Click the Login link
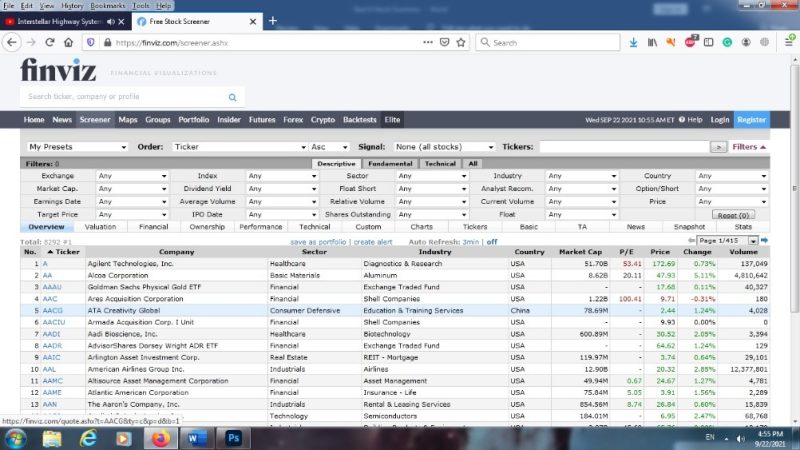Viewport: 800px width, 450px height. [x=719, y=119]
